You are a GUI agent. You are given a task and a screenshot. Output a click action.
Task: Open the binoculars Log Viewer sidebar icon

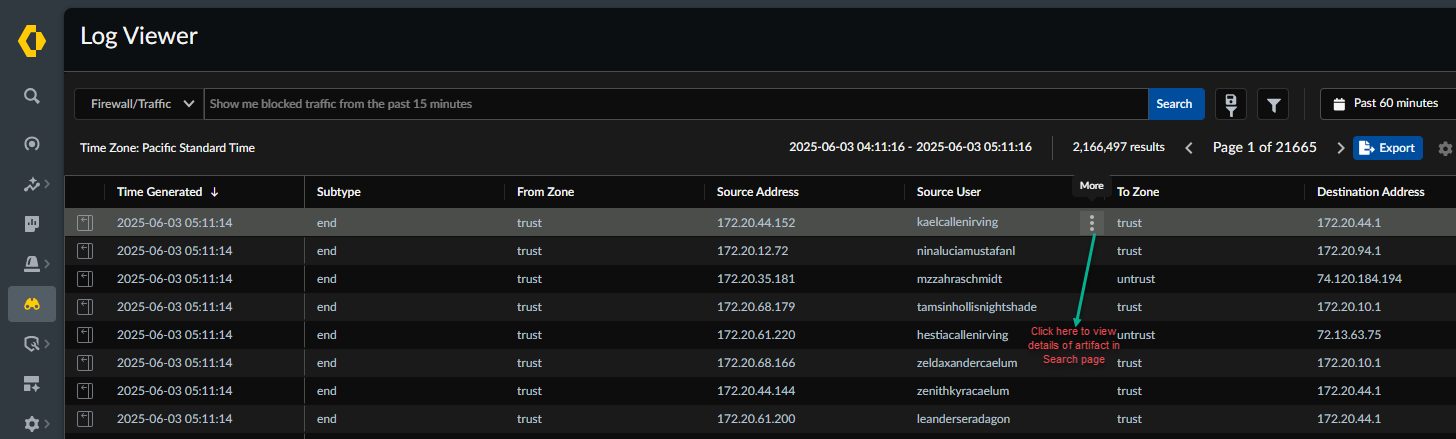[32, 304]
